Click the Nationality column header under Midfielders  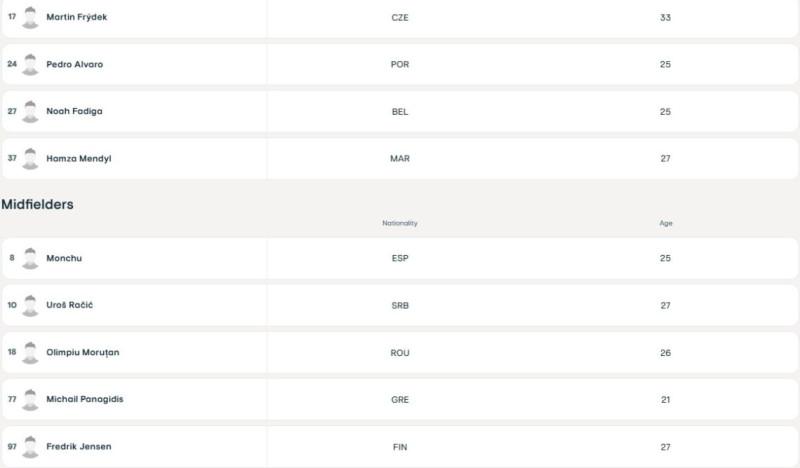[399, 223]
